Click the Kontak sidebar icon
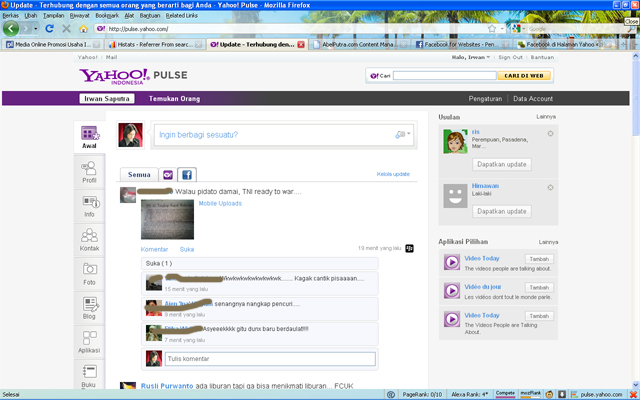Image resolution: width=640 pixels, height=400 pixels. 90,239
